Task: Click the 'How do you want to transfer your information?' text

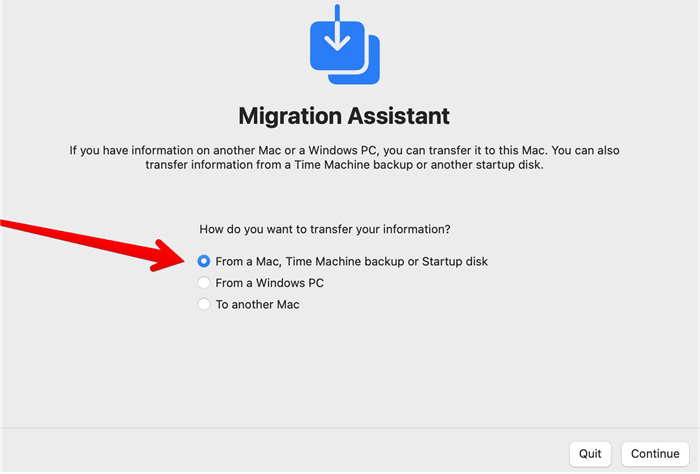Action: [325, 229]
